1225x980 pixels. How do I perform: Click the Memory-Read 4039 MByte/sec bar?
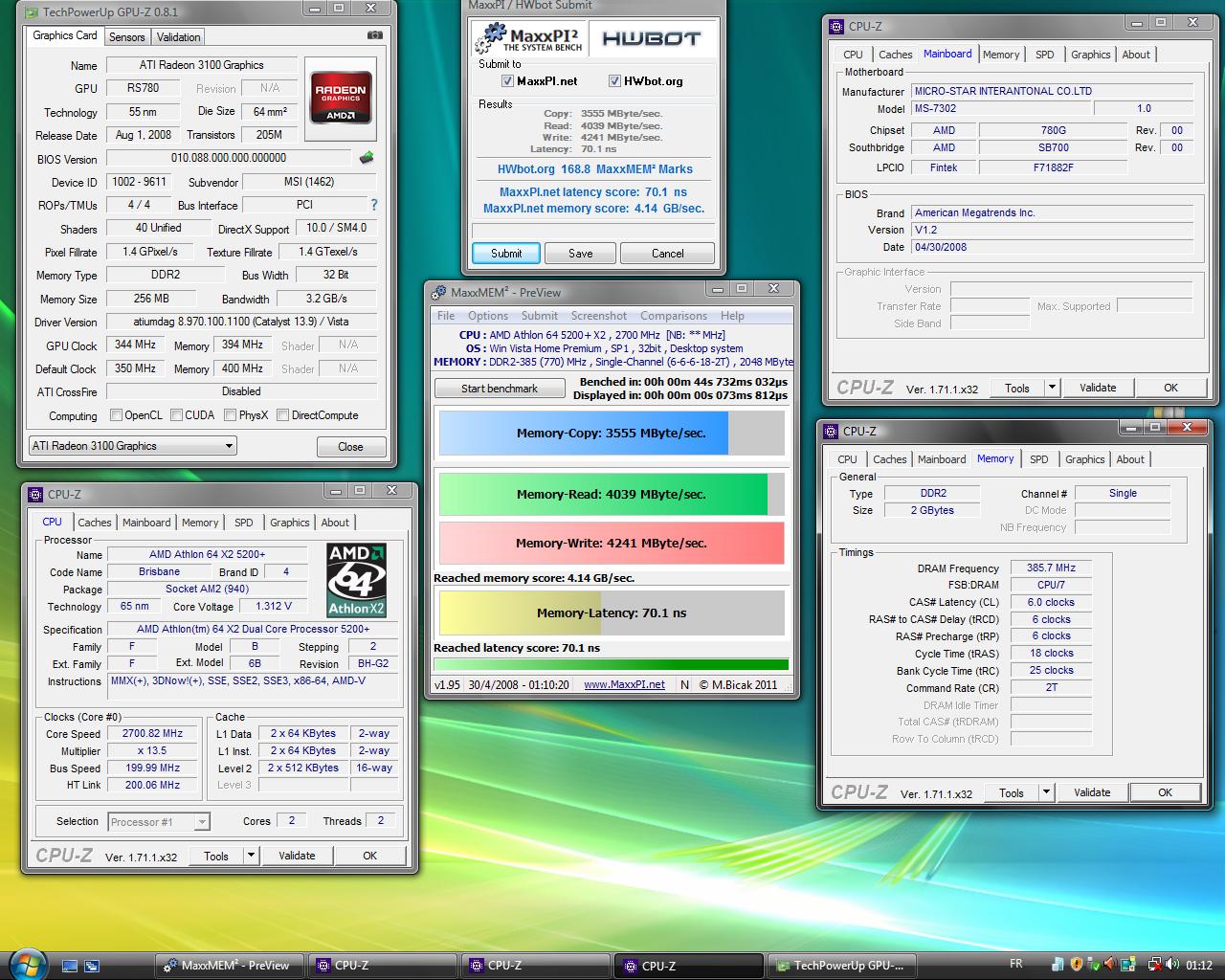(x=612, y=494)
